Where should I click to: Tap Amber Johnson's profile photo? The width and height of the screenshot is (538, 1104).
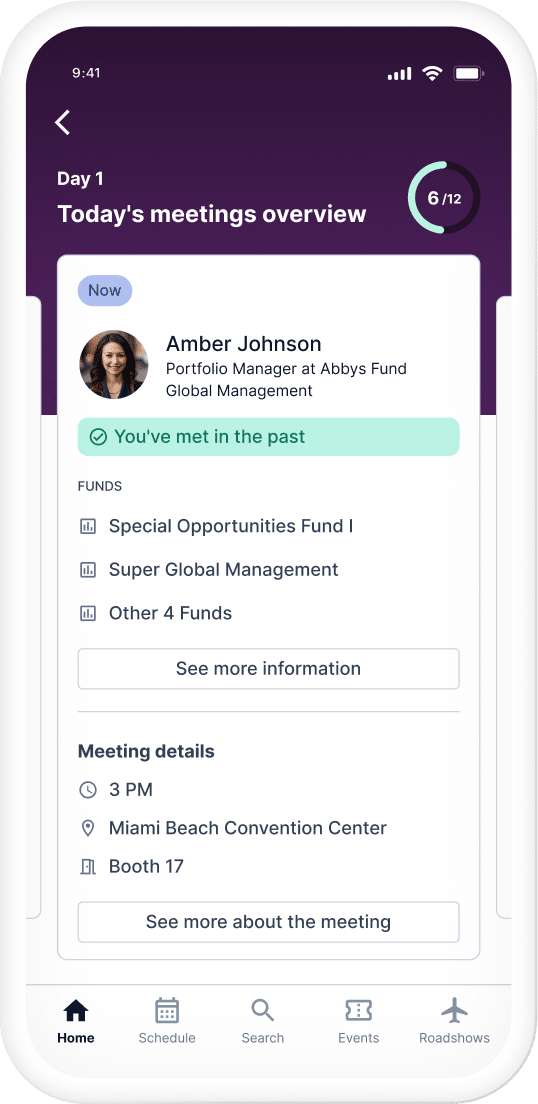[x=113, y=365]
